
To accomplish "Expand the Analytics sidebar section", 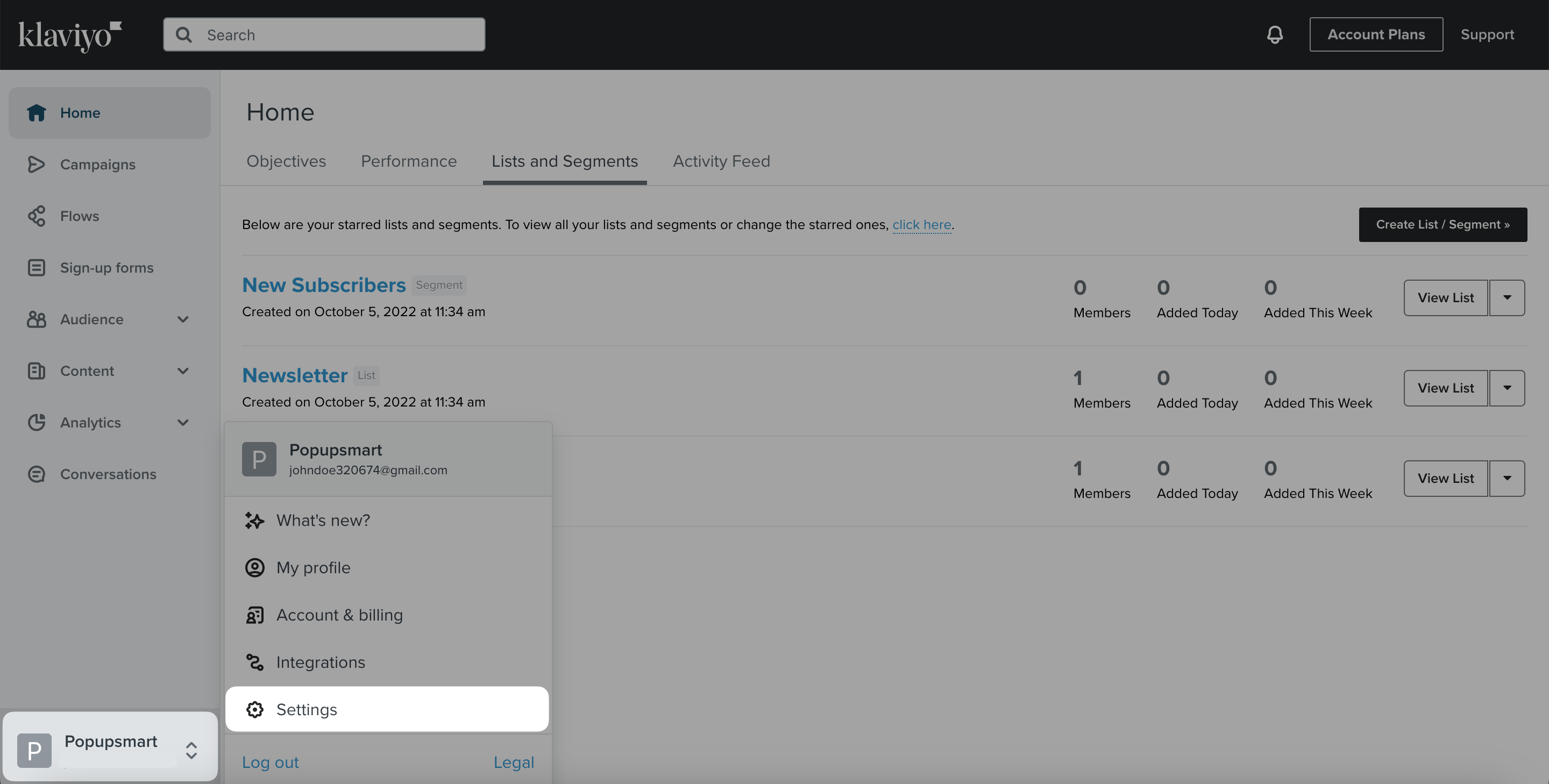I will (183, 423).
